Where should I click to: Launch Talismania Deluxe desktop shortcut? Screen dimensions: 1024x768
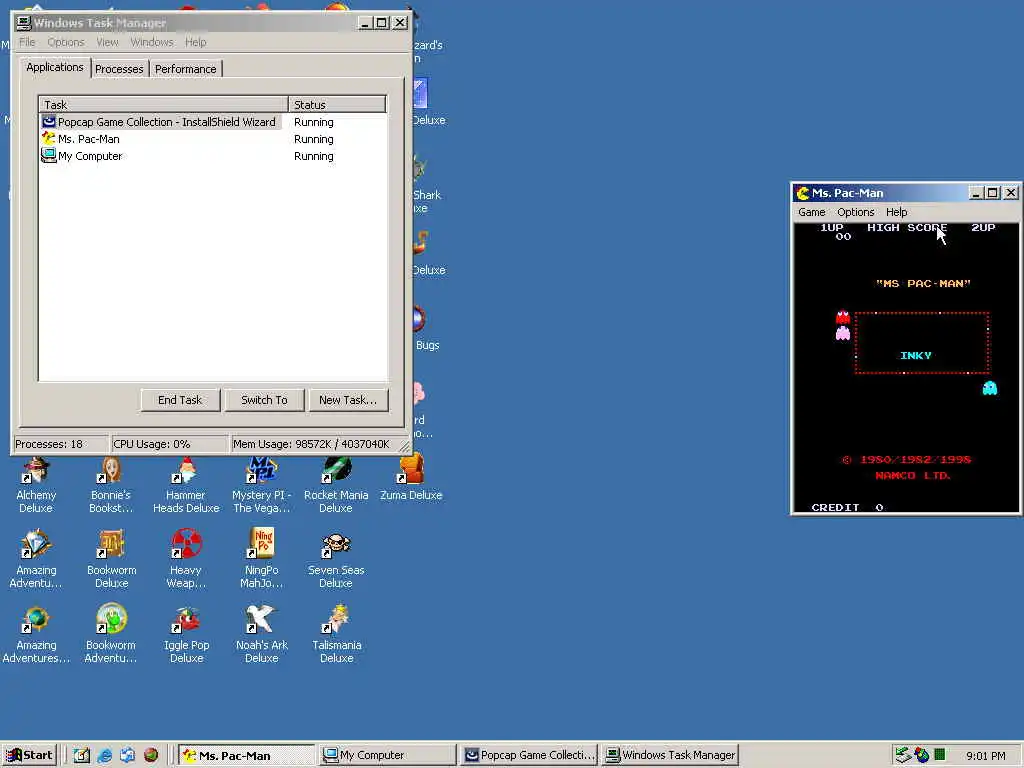[336, 635]
